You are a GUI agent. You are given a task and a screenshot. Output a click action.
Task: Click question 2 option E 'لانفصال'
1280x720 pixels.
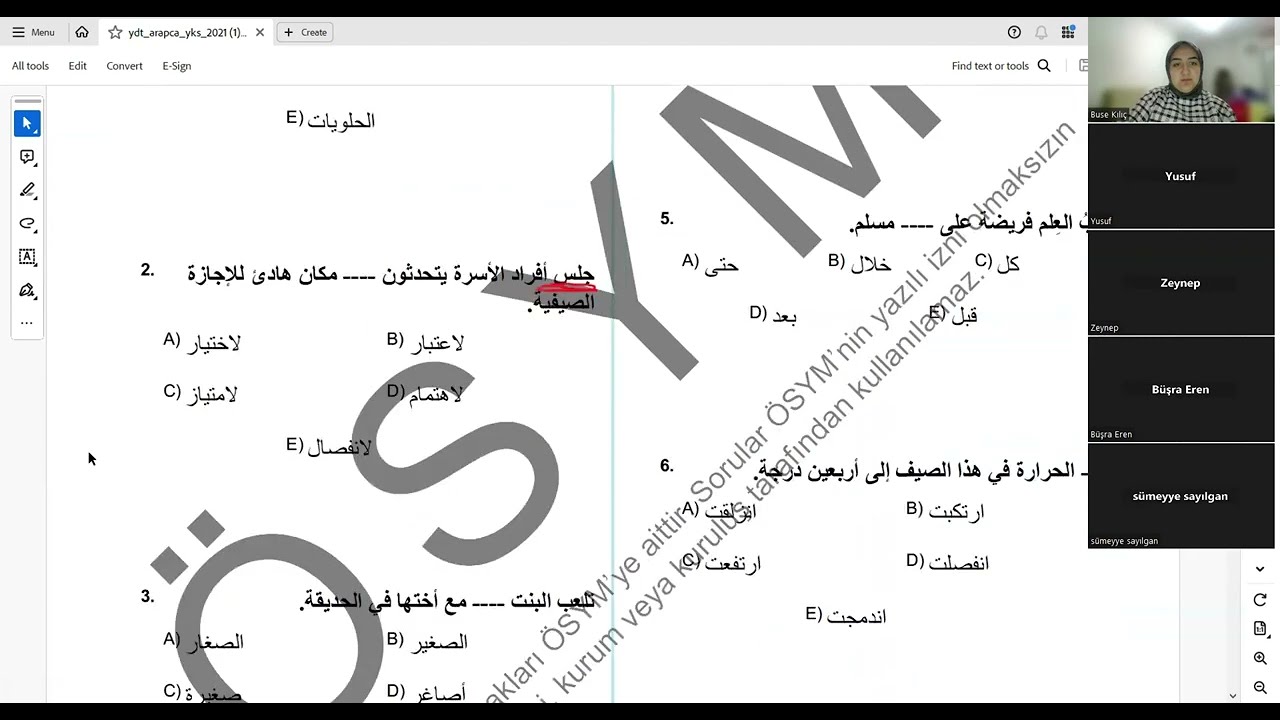click(329, 446)
